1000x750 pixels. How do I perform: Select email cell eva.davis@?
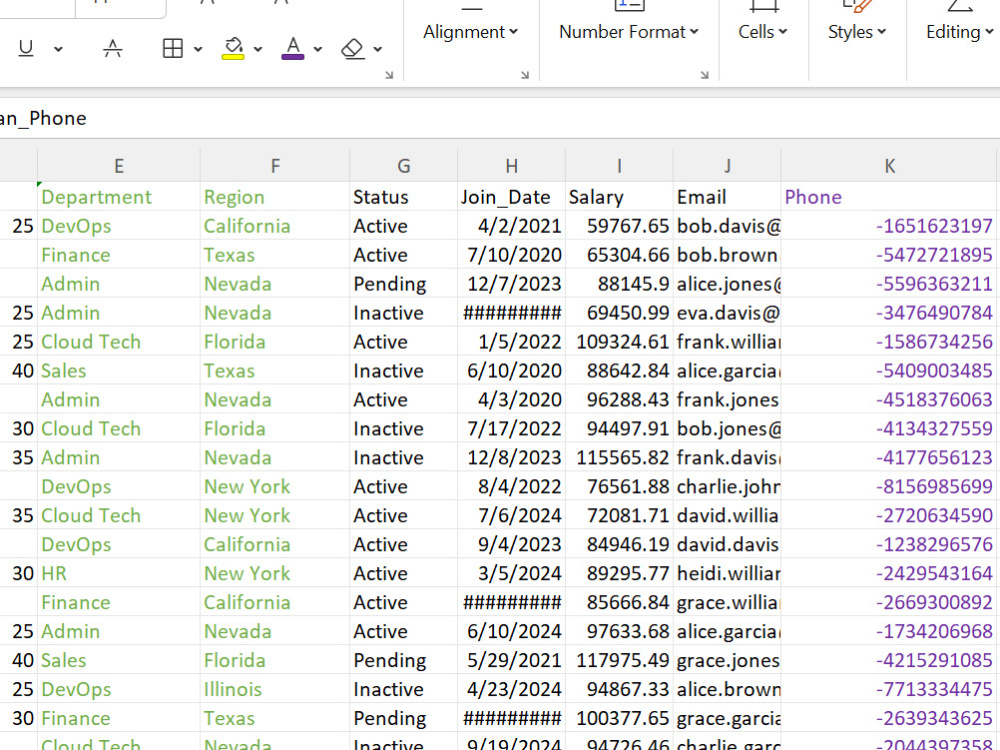click(727, 313)
